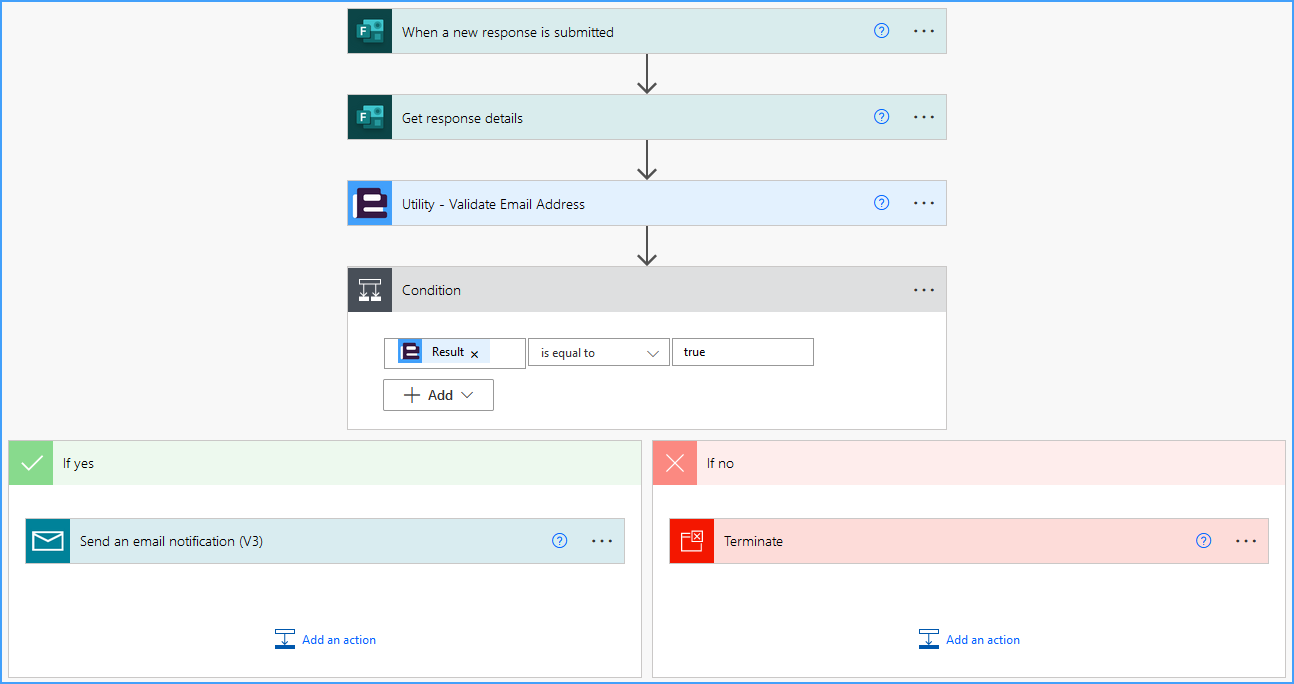
Task: Open the ellipsis menu on 'Utility - Validate Email Address'
Action: click(x=924, y=203)
